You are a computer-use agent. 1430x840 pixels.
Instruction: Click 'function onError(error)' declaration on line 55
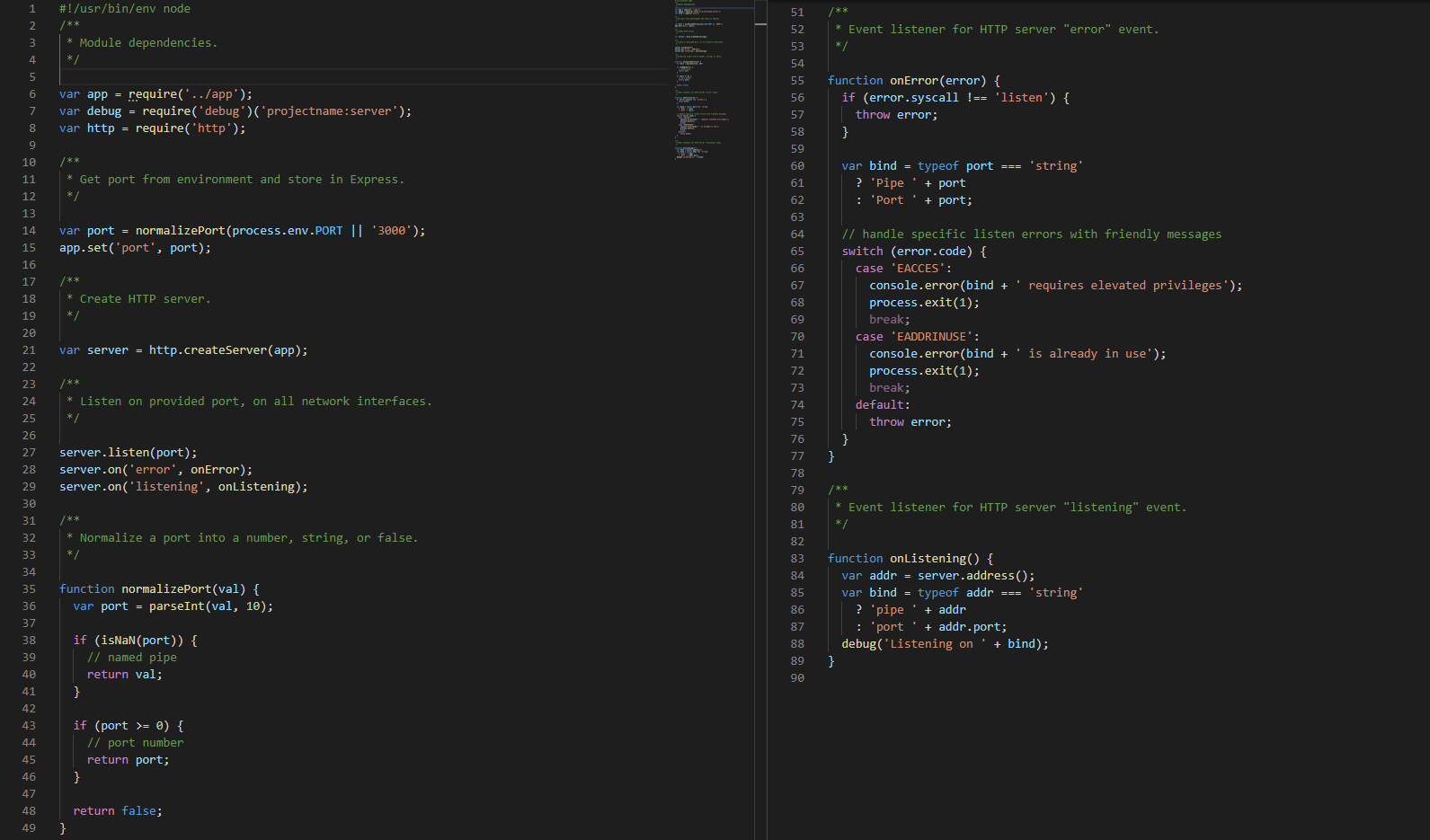click(x=907, y=80)
